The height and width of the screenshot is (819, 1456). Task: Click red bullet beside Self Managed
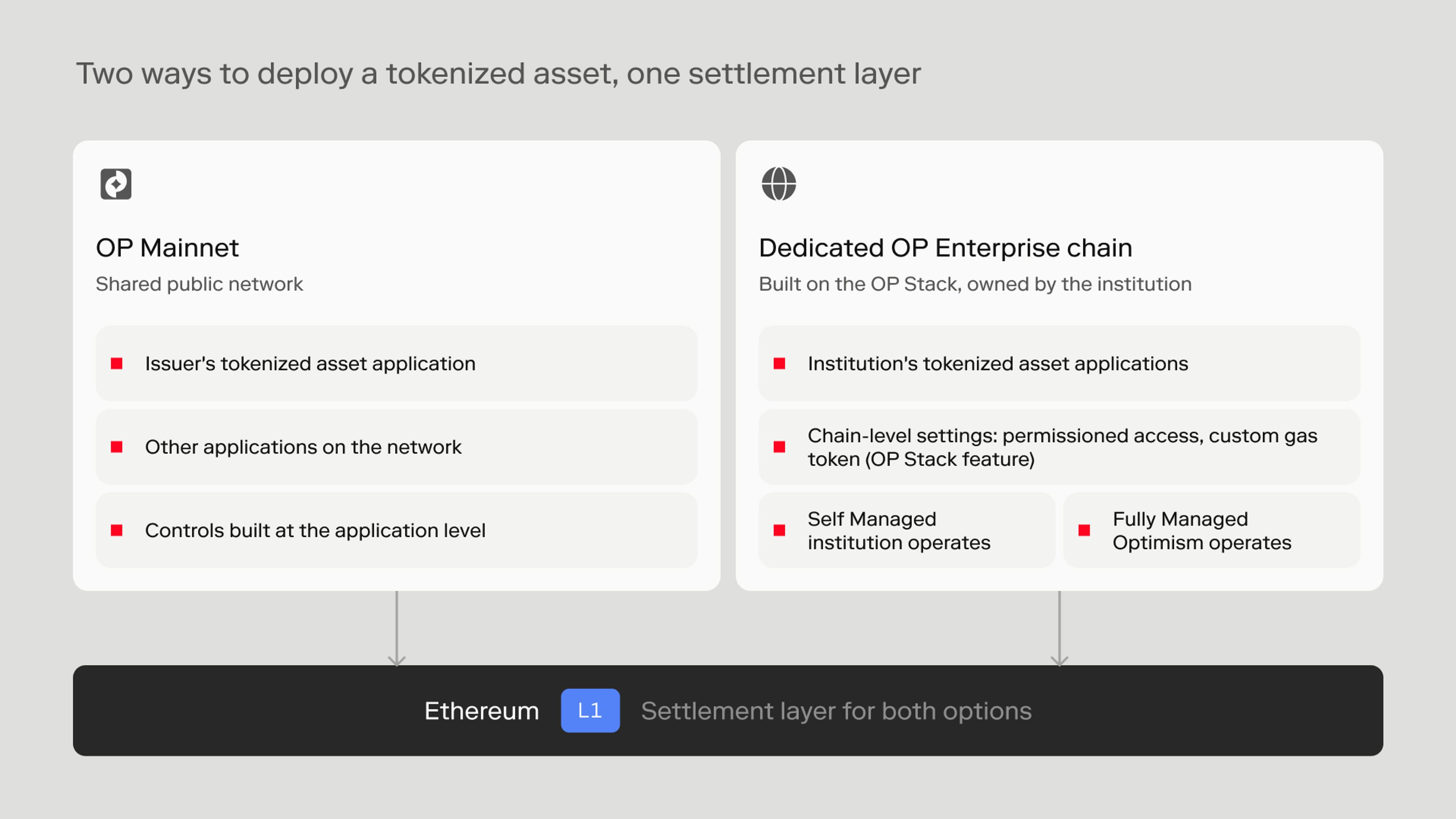tap(780, 530)
